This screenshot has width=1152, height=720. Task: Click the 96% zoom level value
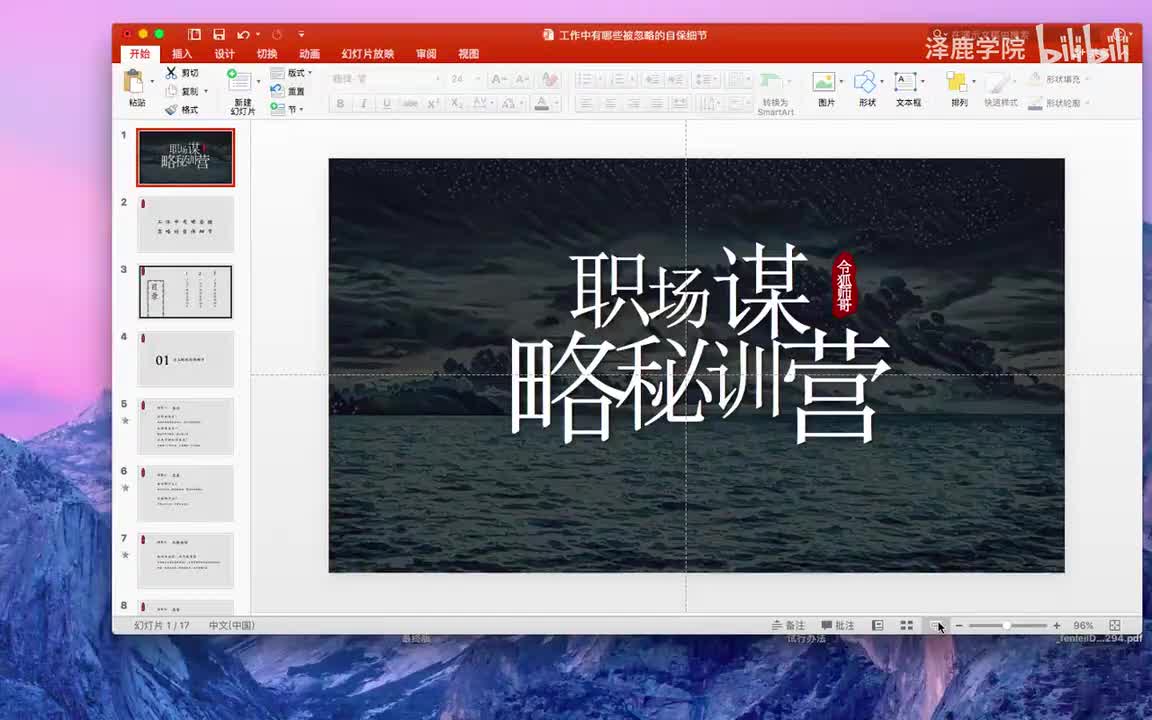point(1083,625)
